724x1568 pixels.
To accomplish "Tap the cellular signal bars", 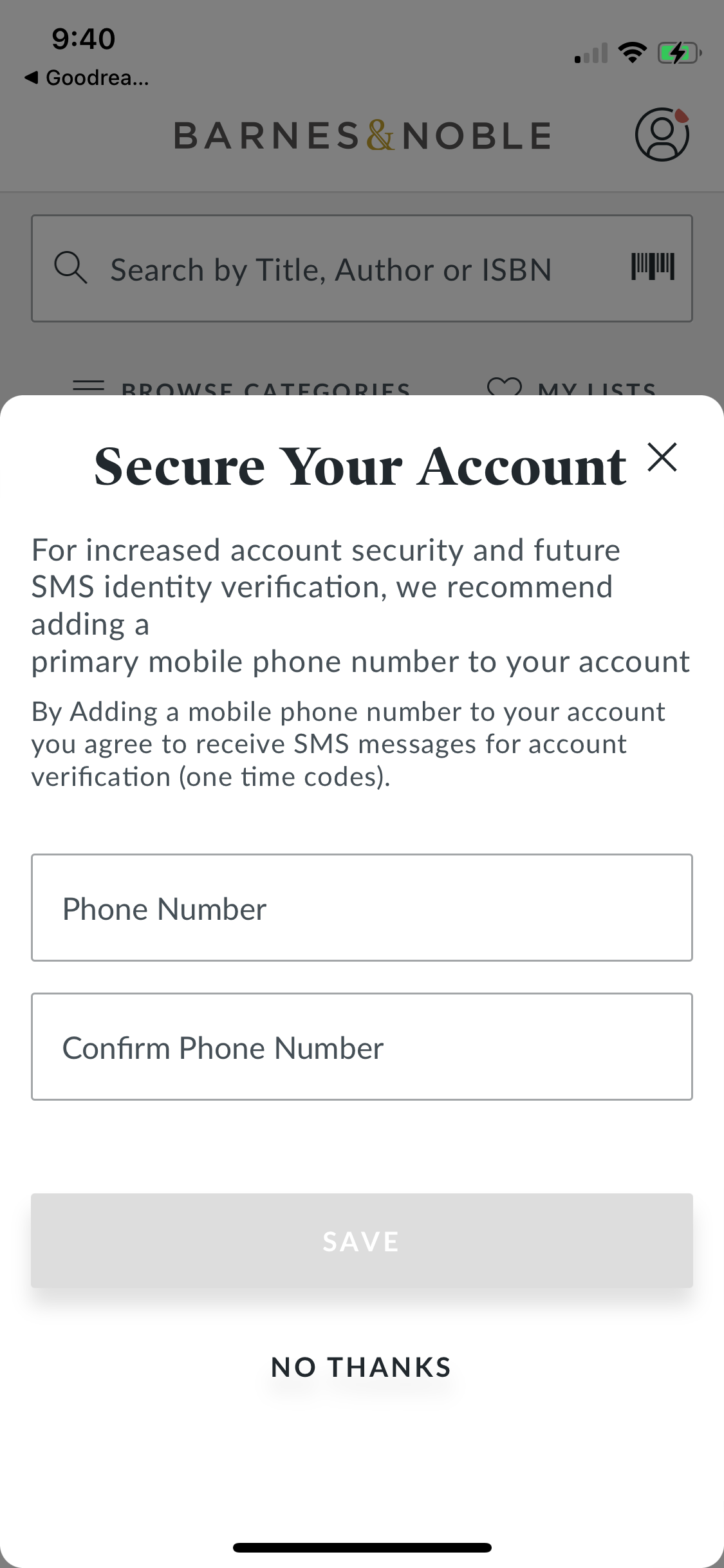I will (x=591, y=54).
